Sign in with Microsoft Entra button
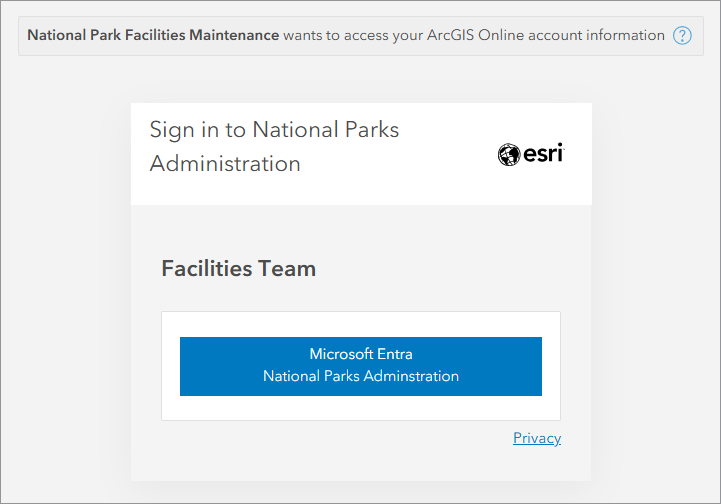The width and height of the screenshot is (721, 504). [x=360, y=365]
